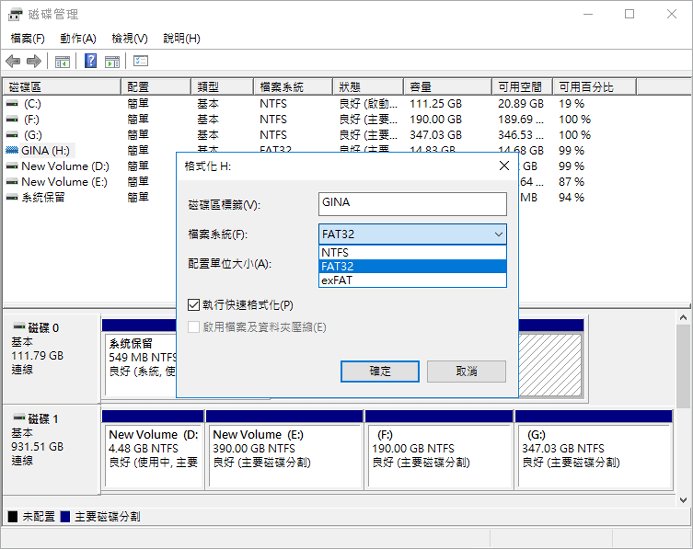The width and height of the screenshot is (693, 549).
Task: Select the GINA (H:) drive icon in list
Action: pos(11,150)
